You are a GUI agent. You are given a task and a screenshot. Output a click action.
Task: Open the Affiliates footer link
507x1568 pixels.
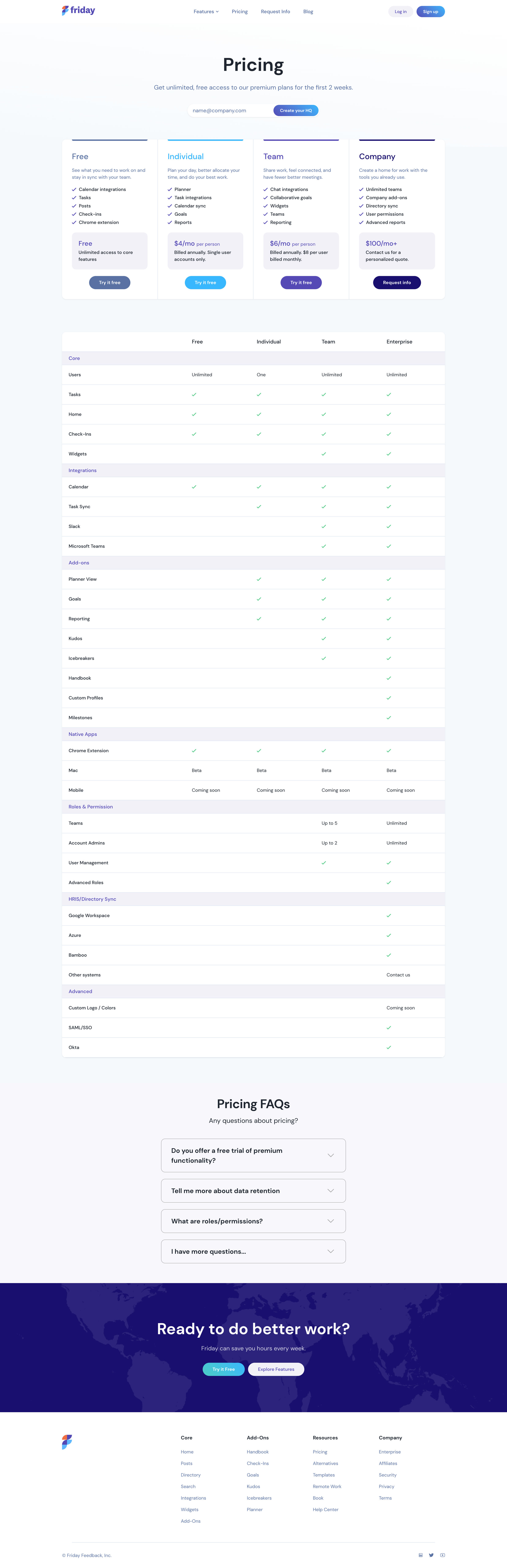388,1463
